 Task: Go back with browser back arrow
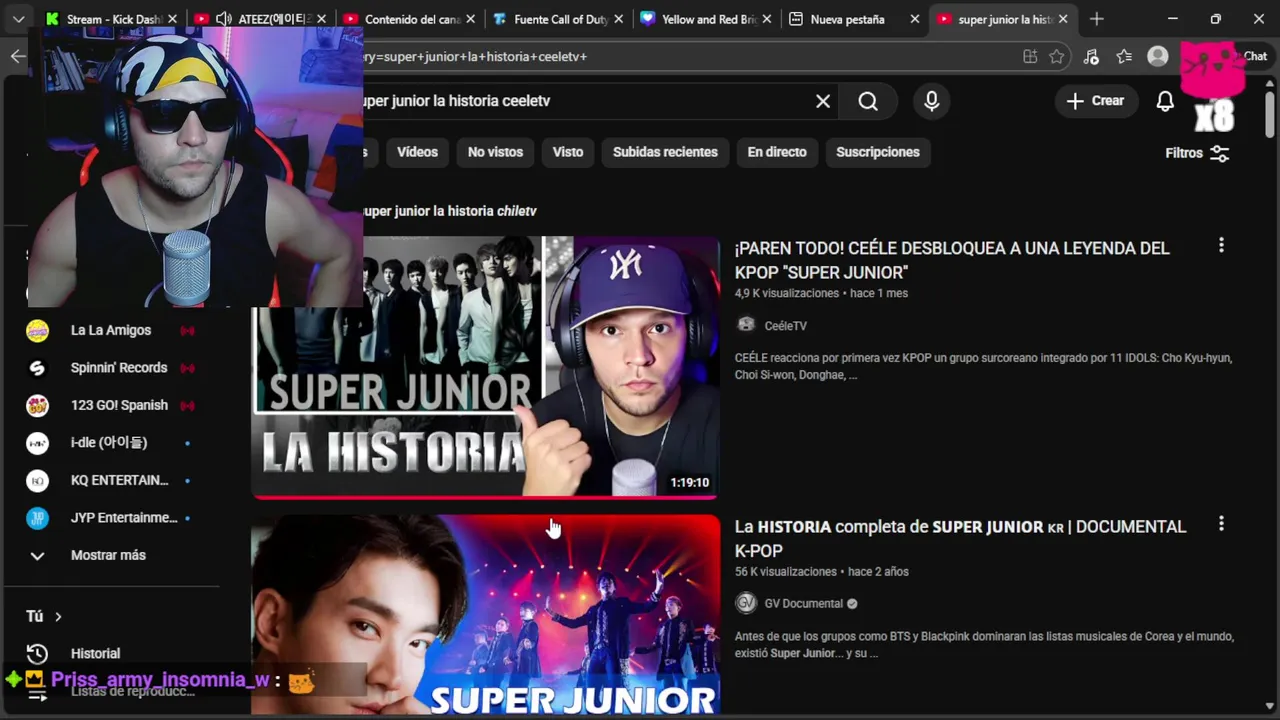pos(18,56)
